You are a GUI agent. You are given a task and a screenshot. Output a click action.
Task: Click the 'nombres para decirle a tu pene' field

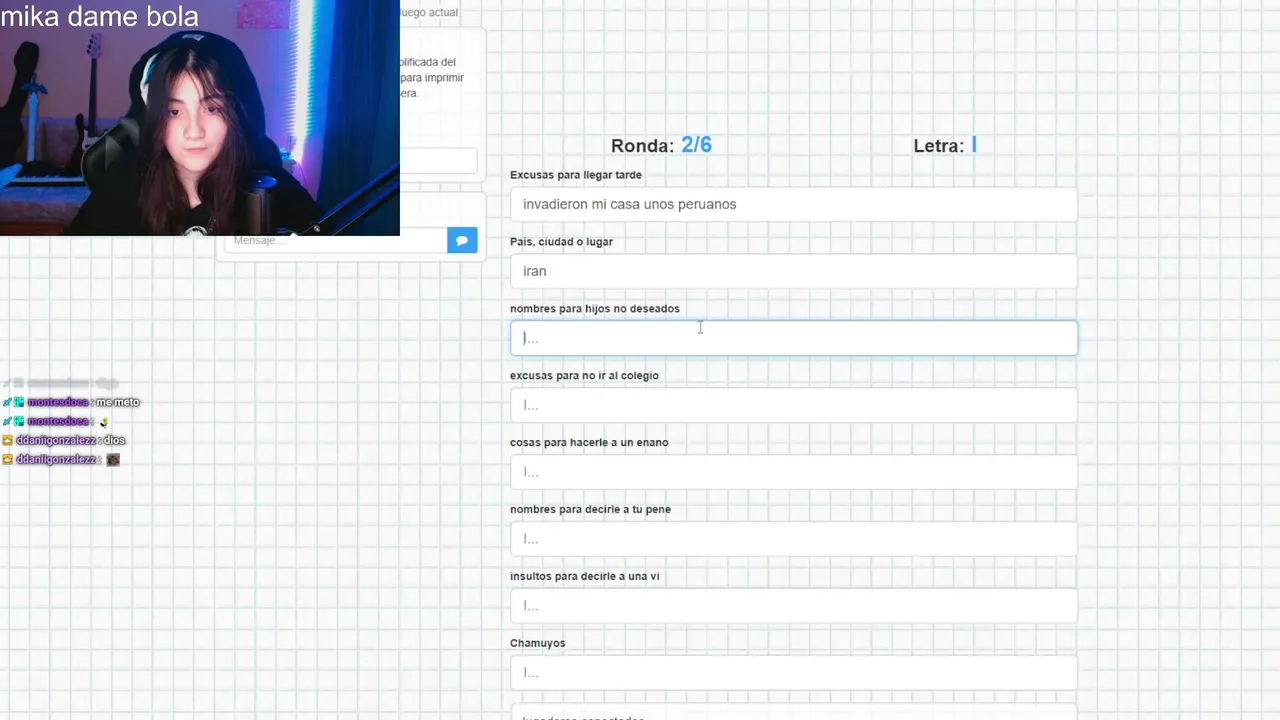click(794, 539)
